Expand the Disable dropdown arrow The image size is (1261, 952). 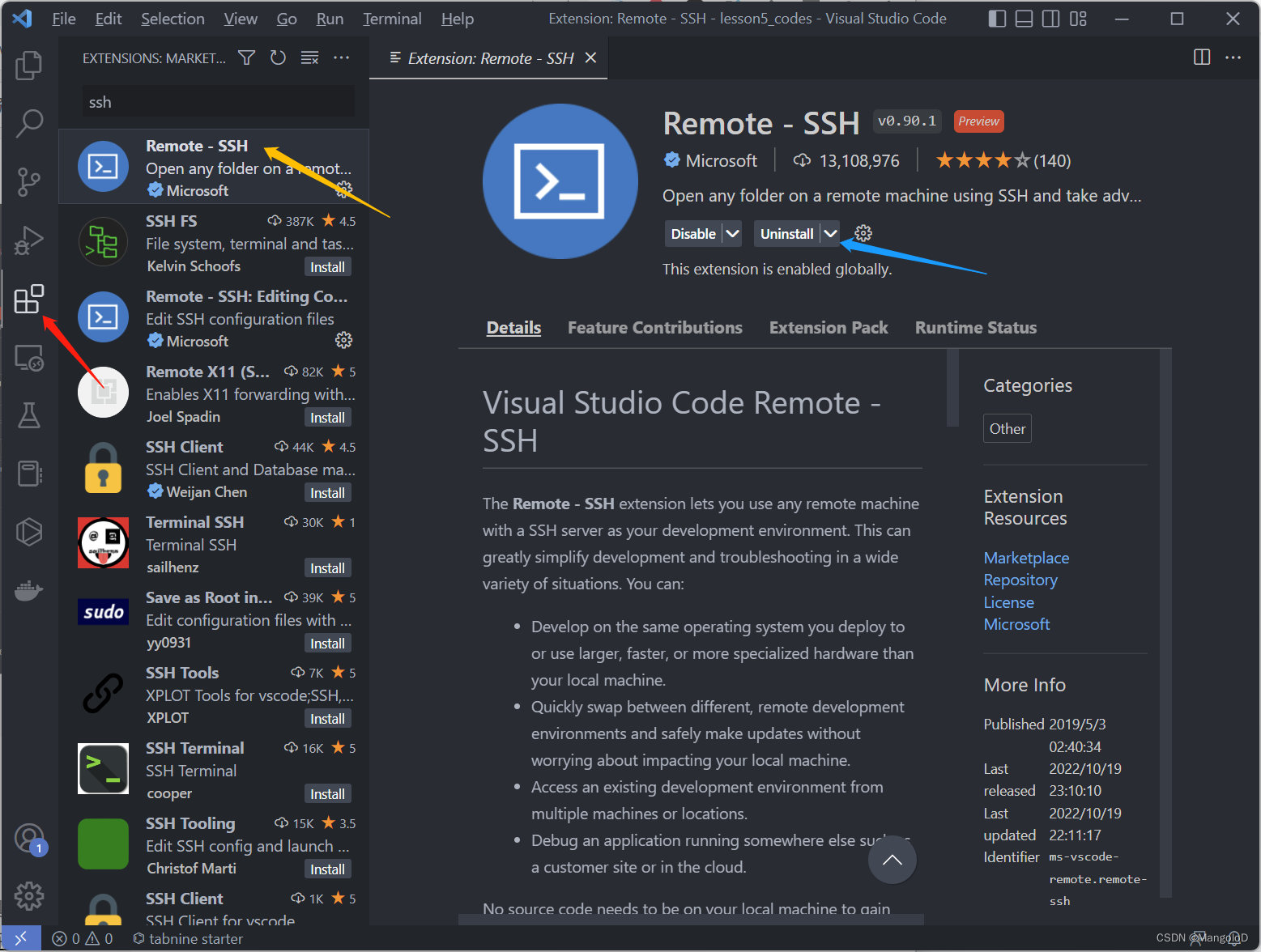coord(732,234)
